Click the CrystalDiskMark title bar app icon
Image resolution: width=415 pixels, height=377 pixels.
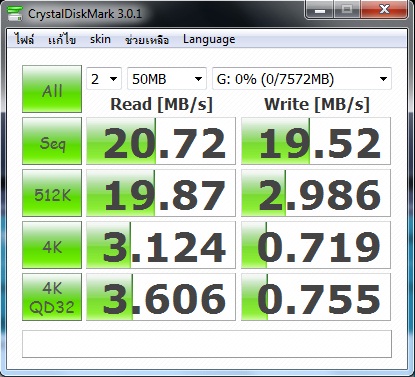coord(15,14)
